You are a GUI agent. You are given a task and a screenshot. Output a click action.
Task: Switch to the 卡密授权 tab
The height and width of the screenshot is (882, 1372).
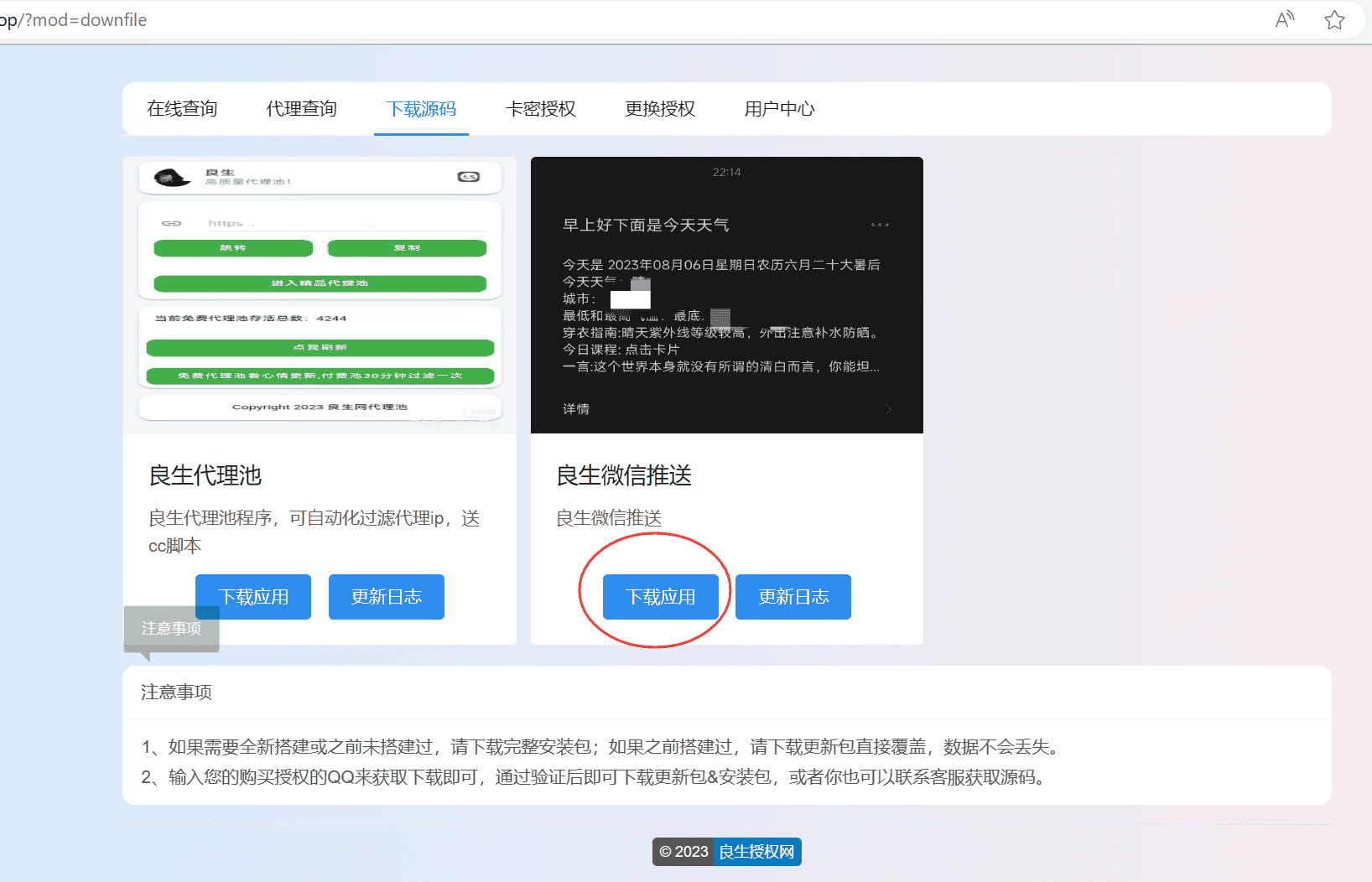[540, 108]
